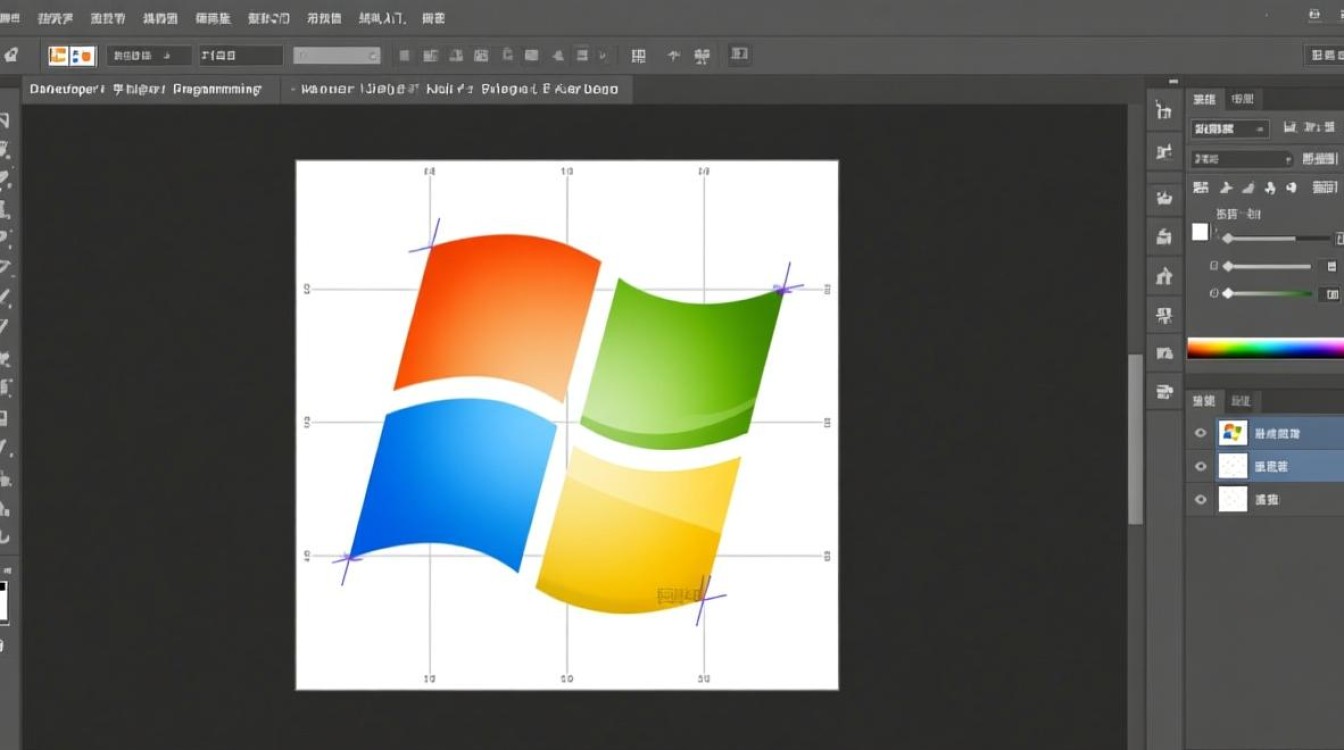Hide the Windows logo layer visibility
The image size is (1344, 750).
pos(1199,432)
